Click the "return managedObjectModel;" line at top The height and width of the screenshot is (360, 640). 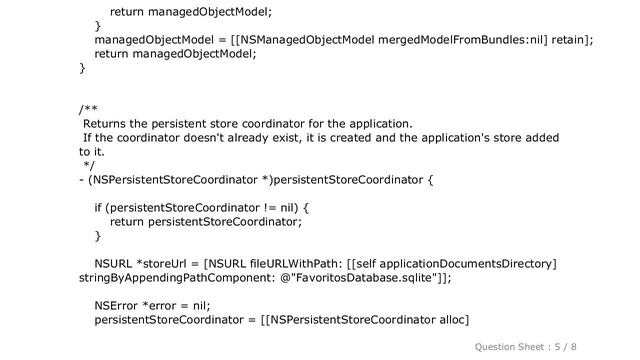coord(191,12)
